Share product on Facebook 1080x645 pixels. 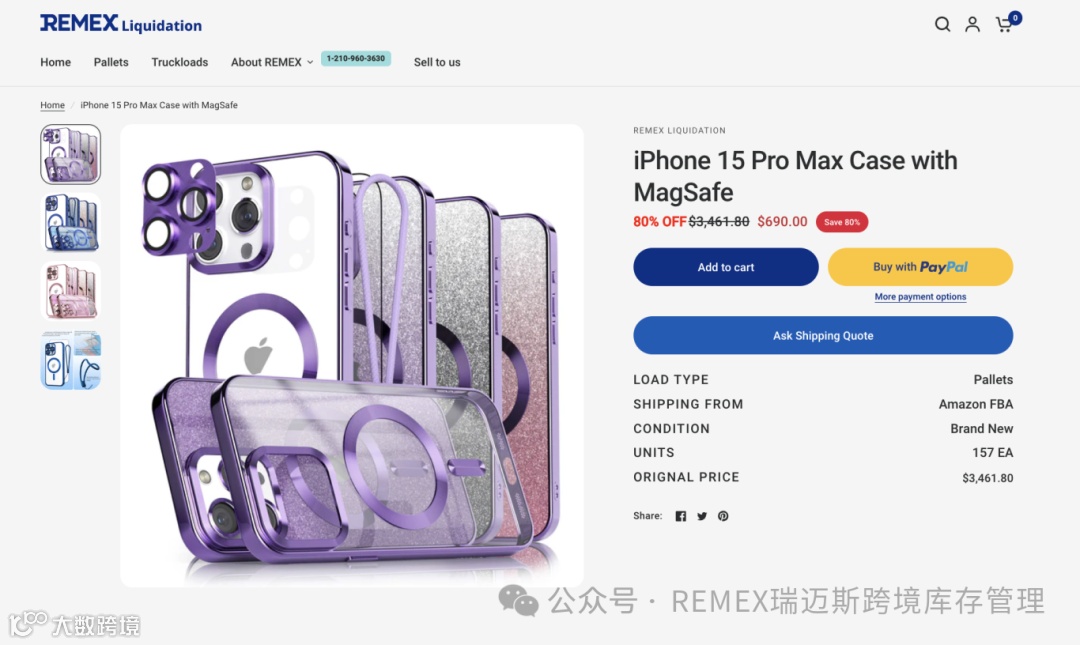(681, 516)
